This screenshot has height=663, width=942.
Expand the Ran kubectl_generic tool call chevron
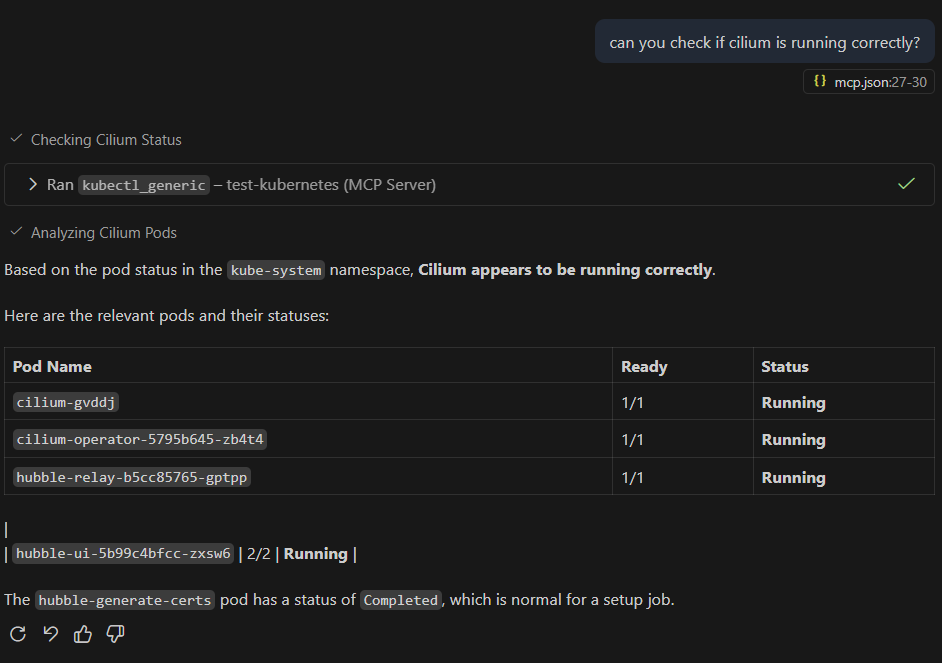(x=32, y=185)
